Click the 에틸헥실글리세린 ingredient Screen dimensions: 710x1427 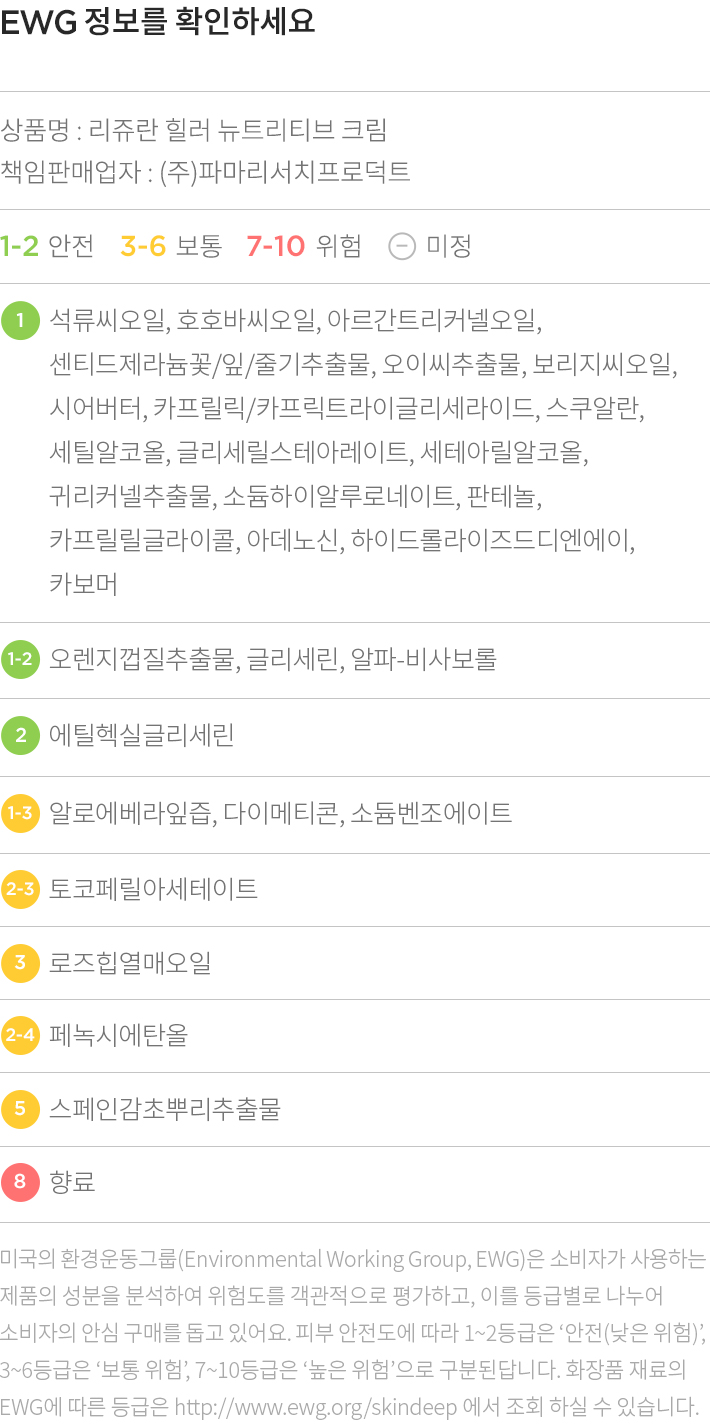[x=142, y=737]
